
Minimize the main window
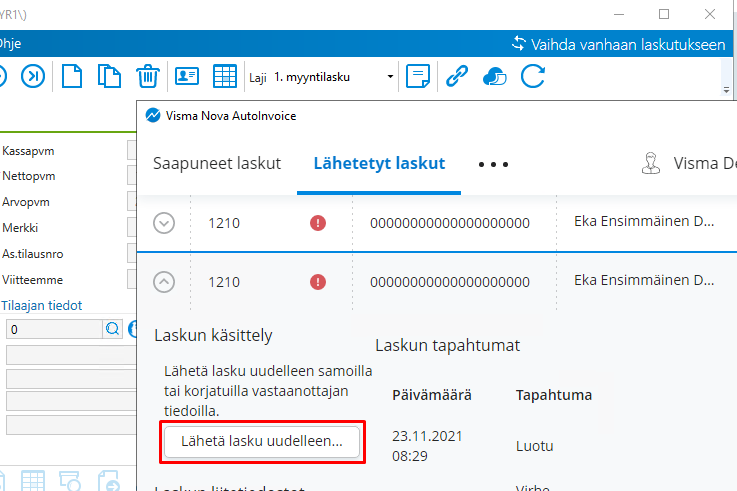coord(619,14)
